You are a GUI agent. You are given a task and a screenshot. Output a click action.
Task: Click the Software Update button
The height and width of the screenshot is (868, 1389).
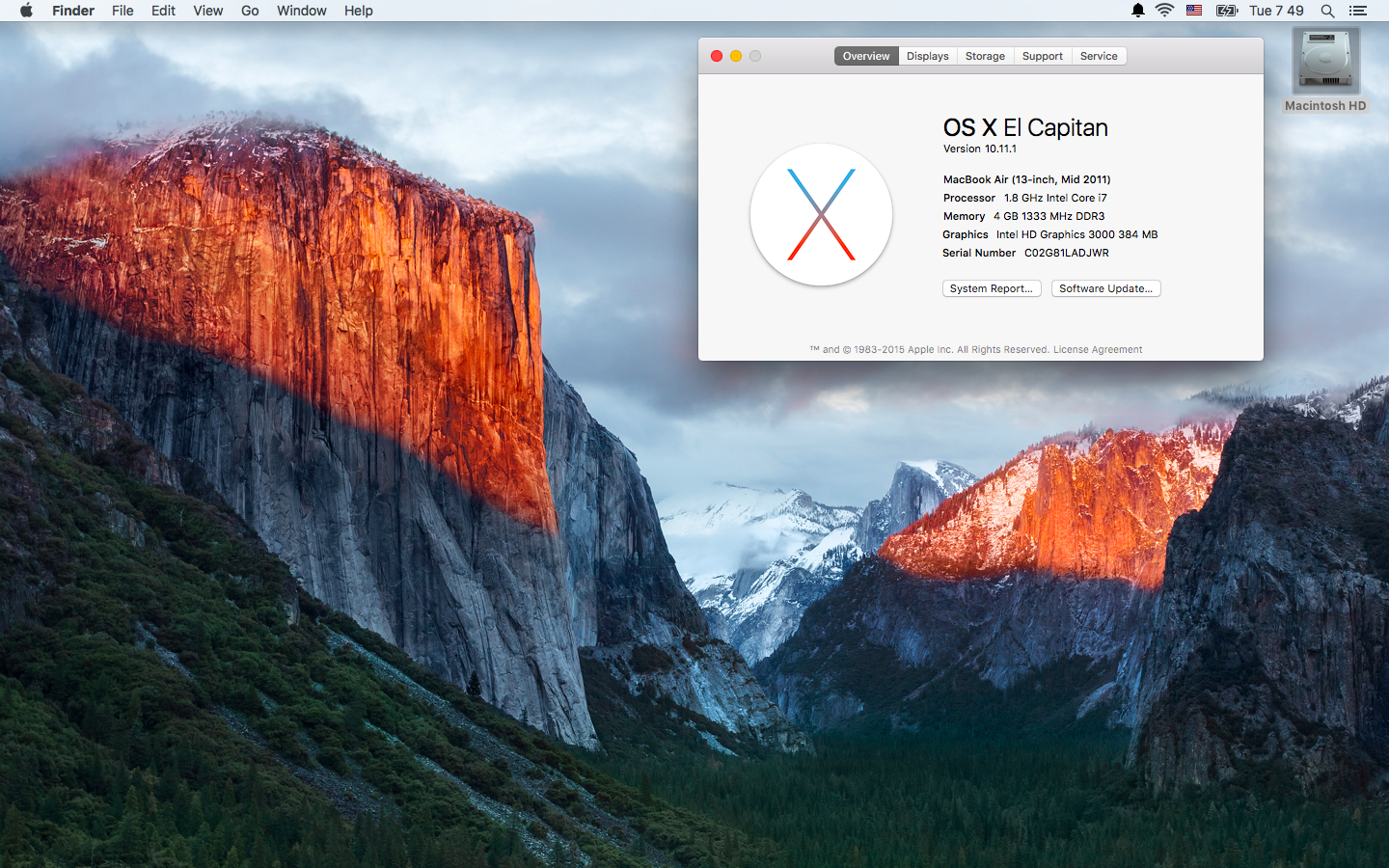click(1106, 288)
